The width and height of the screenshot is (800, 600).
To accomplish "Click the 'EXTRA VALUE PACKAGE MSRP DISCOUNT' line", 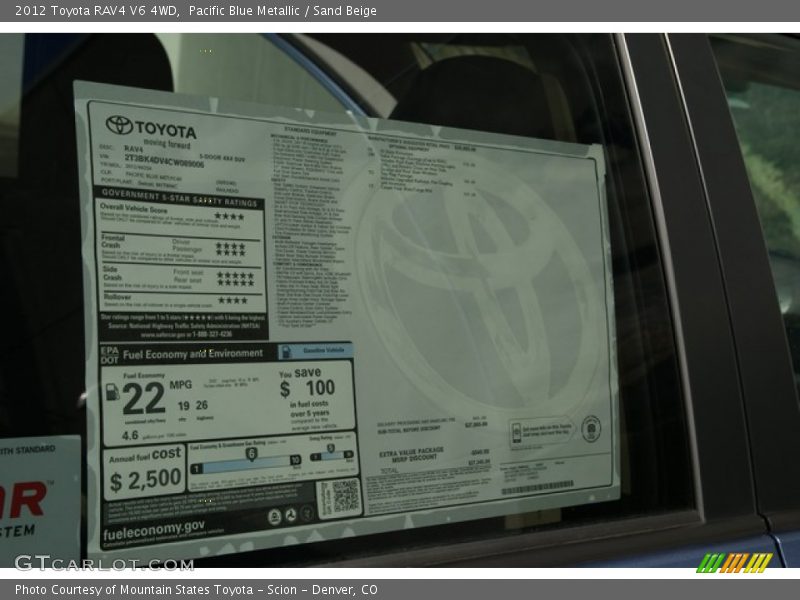I will [411, 454].
